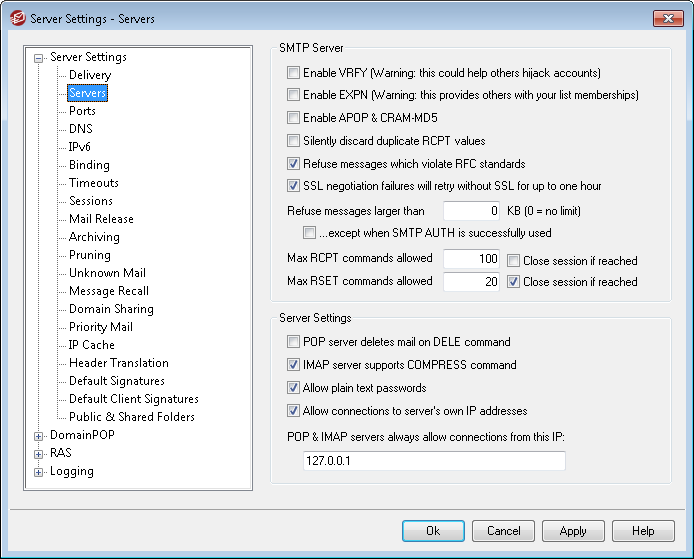Select Delivery in the settings tree
Image resolution: width=694 pixels, height=559 pixels.
point(90,75)
